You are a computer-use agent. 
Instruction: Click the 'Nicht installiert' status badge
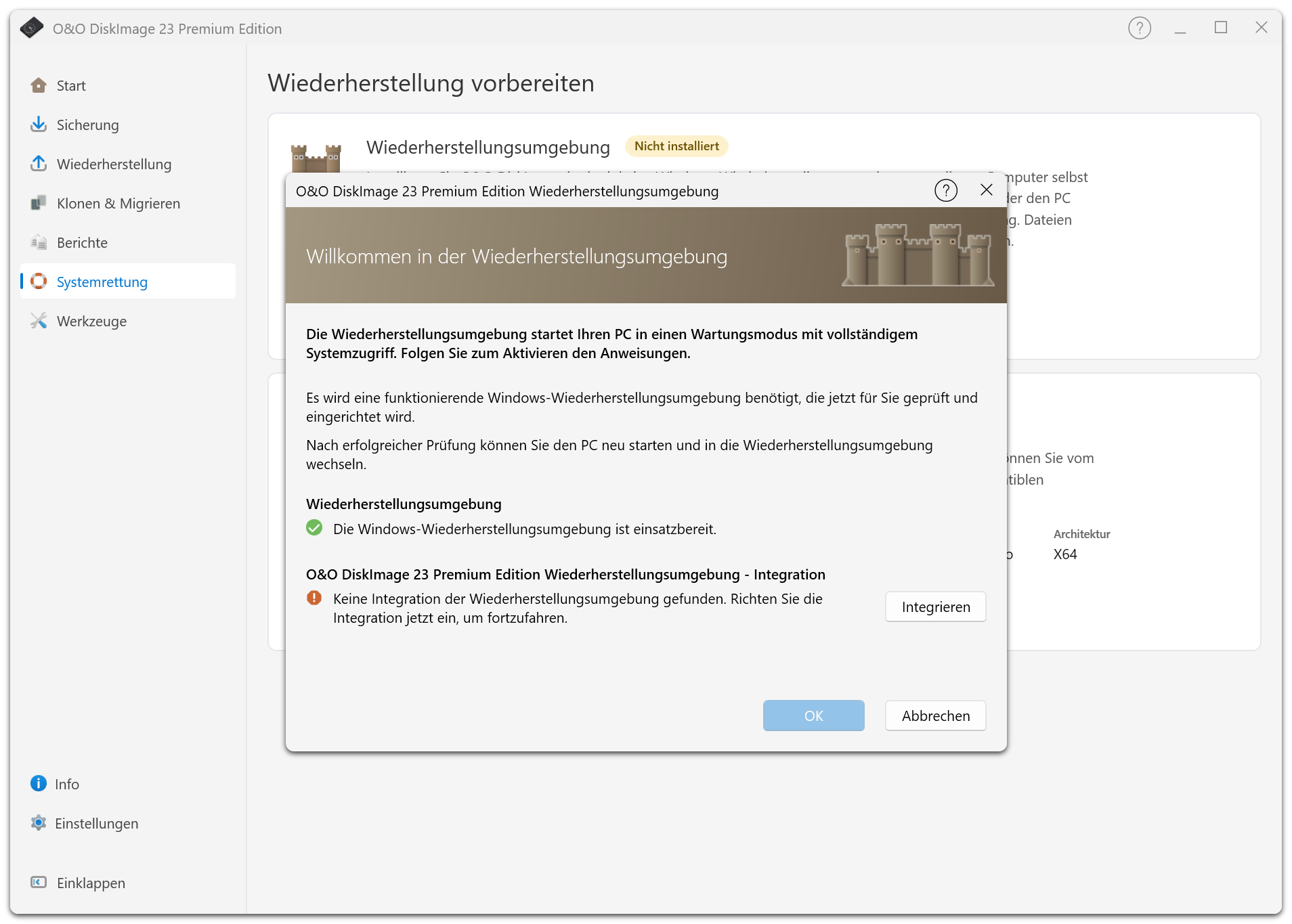(x=676, y=146)
